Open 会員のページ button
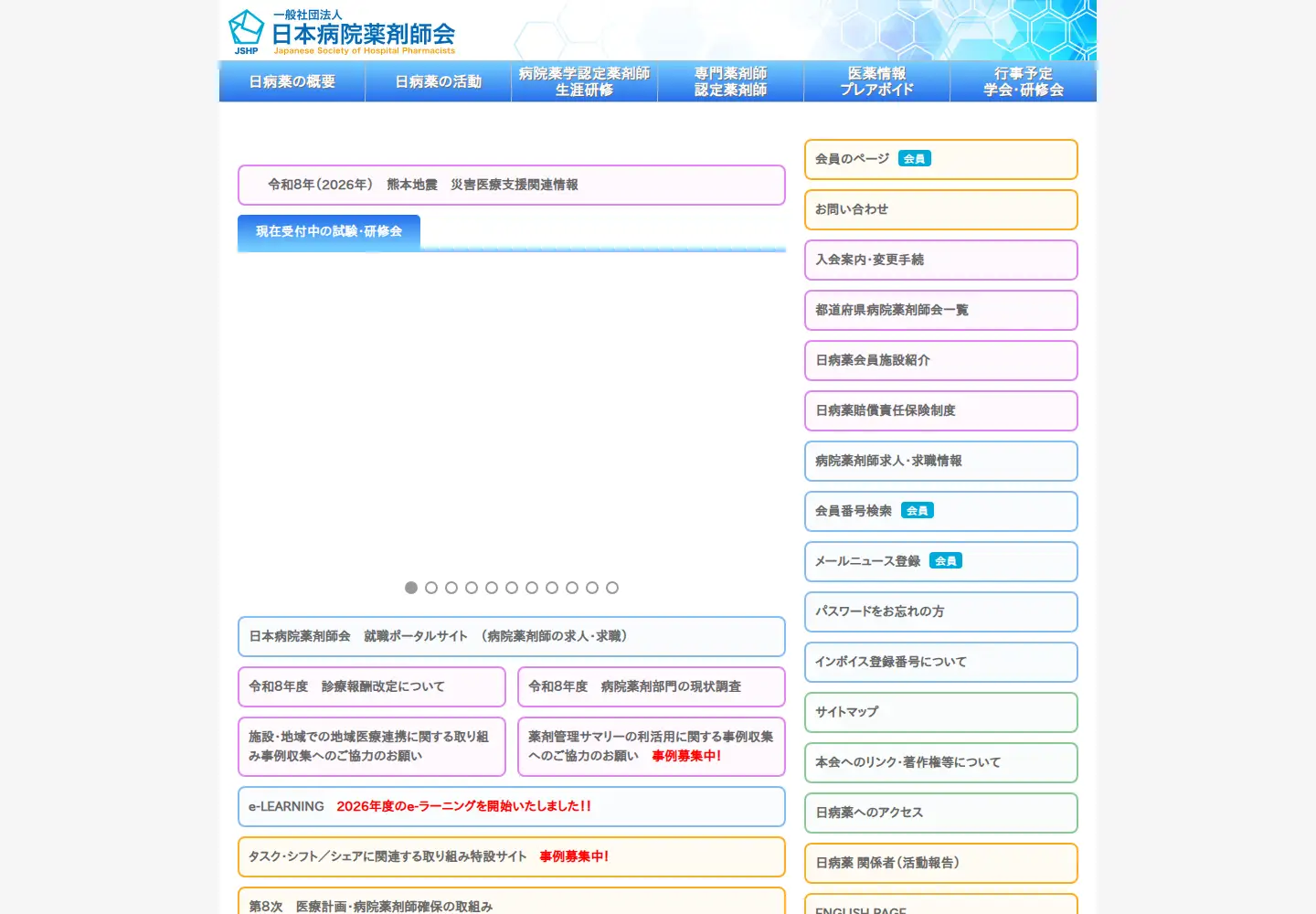The height and width of the screenshot is (914, 1316). [x=941, y=159]
